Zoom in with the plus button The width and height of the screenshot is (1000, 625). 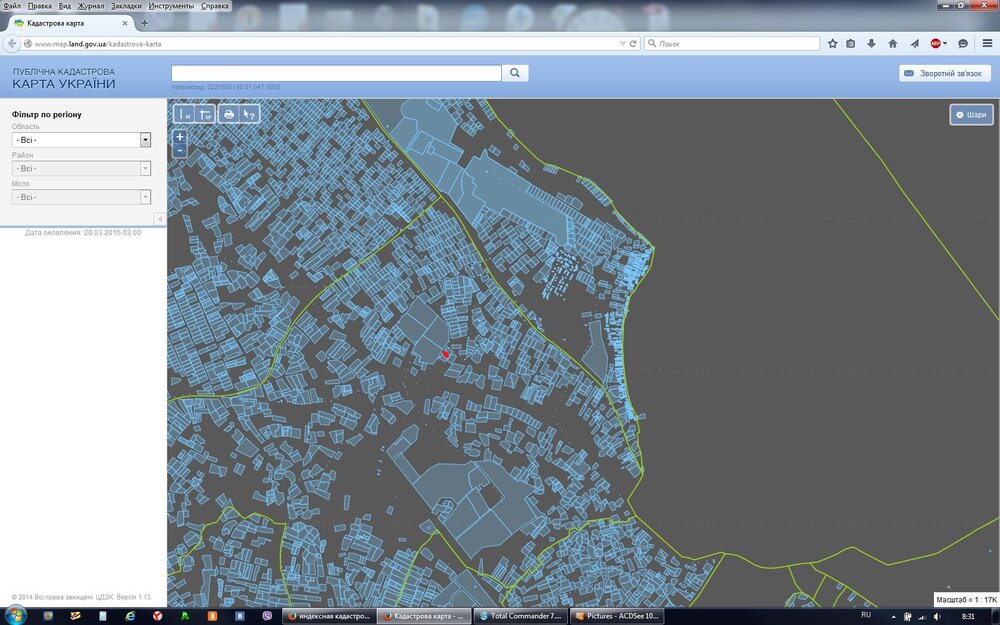(x=179, y=136)
